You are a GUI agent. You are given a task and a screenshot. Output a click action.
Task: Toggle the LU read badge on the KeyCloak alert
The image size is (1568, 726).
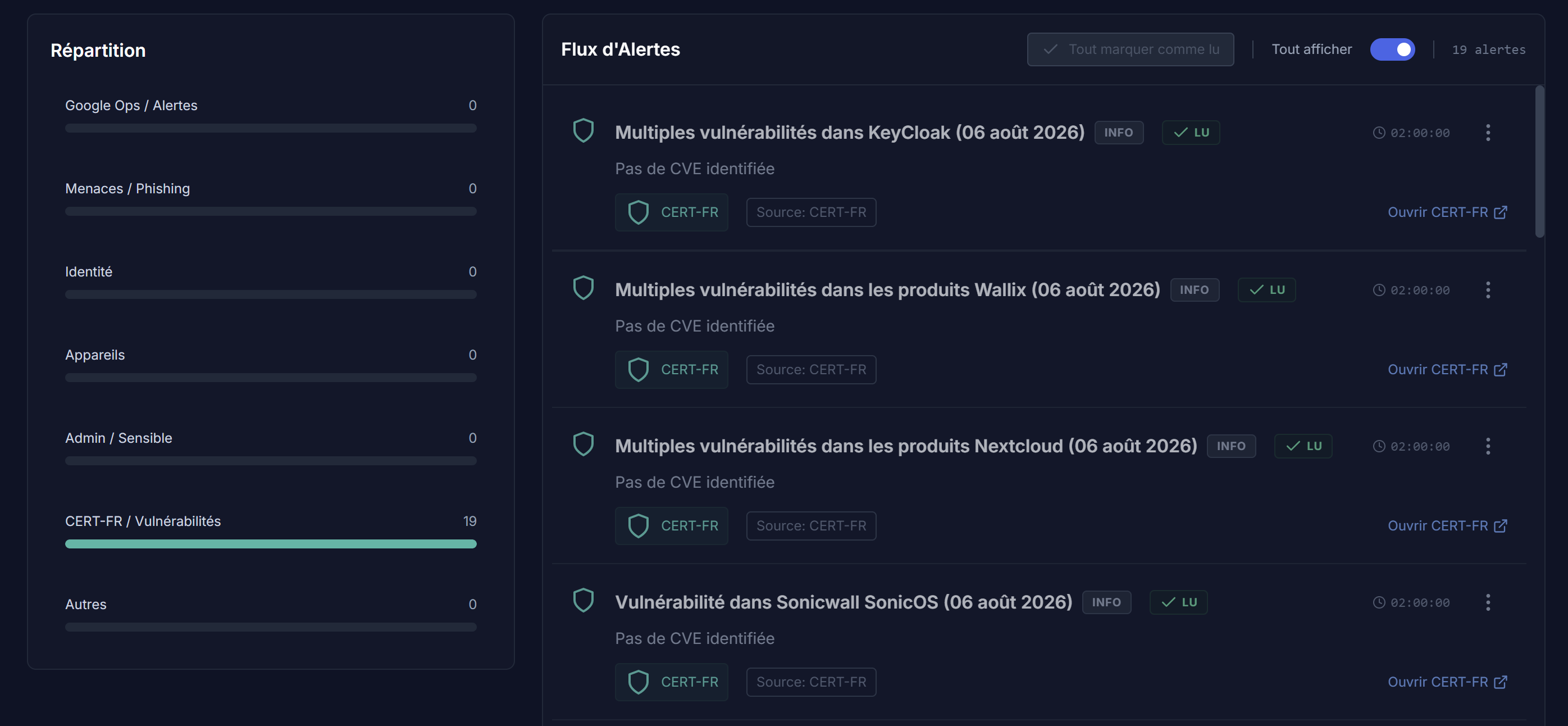pyautogui.click(x=1191, y=132)
